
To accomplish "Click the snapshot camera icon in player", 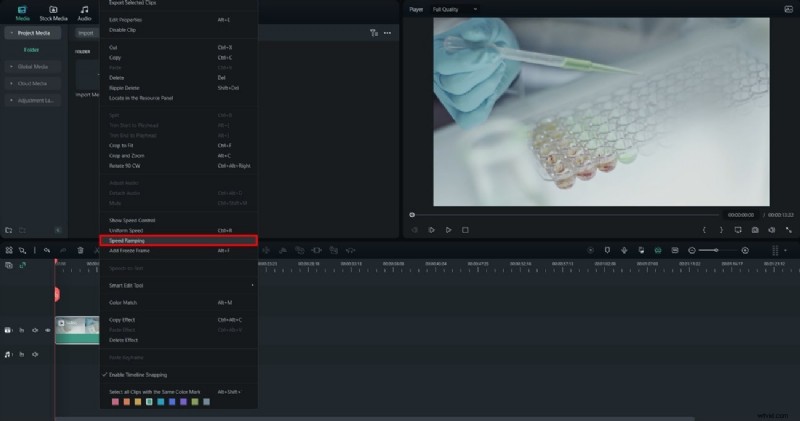I will click(x=755, y=230).
